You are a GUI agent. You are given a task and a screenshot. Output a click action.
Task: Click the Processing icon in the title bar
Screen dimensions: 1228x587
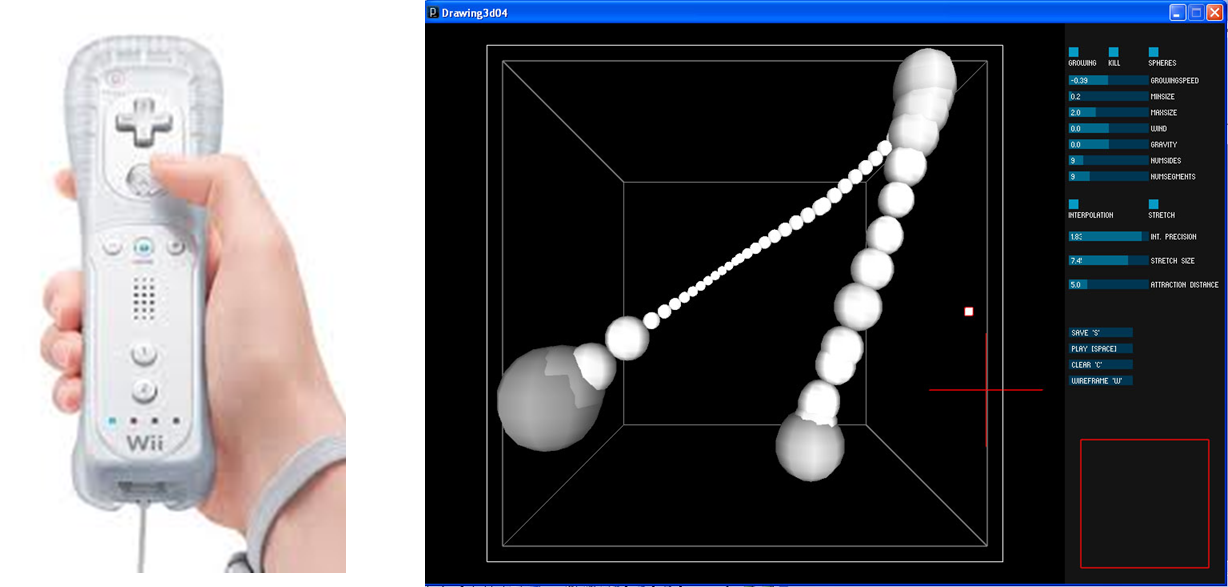[433, 12]
